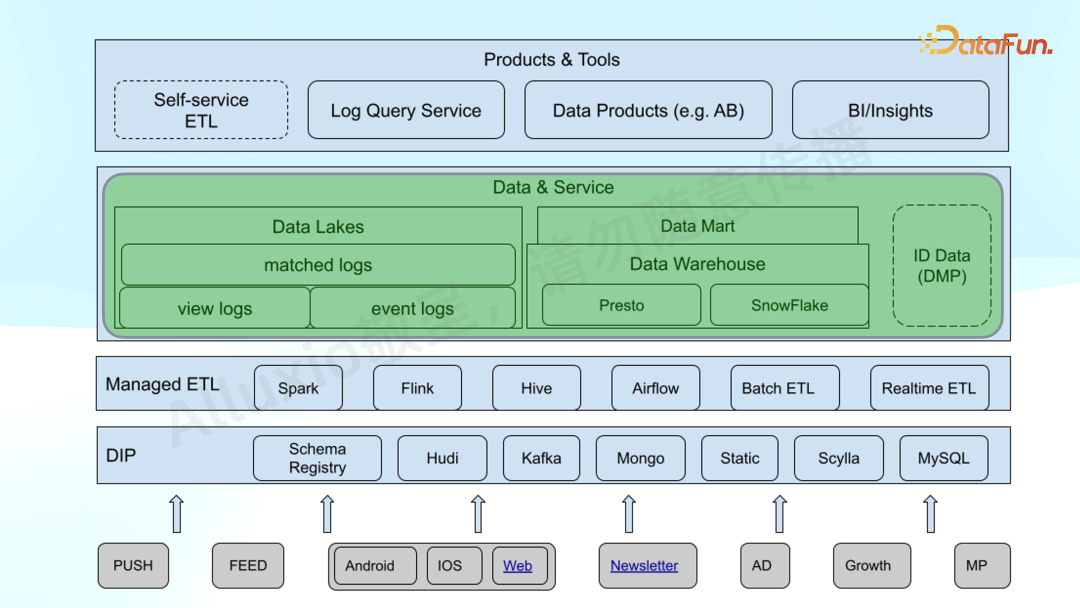
Task: Select the Log Query Service box
Action: [406, 111]
